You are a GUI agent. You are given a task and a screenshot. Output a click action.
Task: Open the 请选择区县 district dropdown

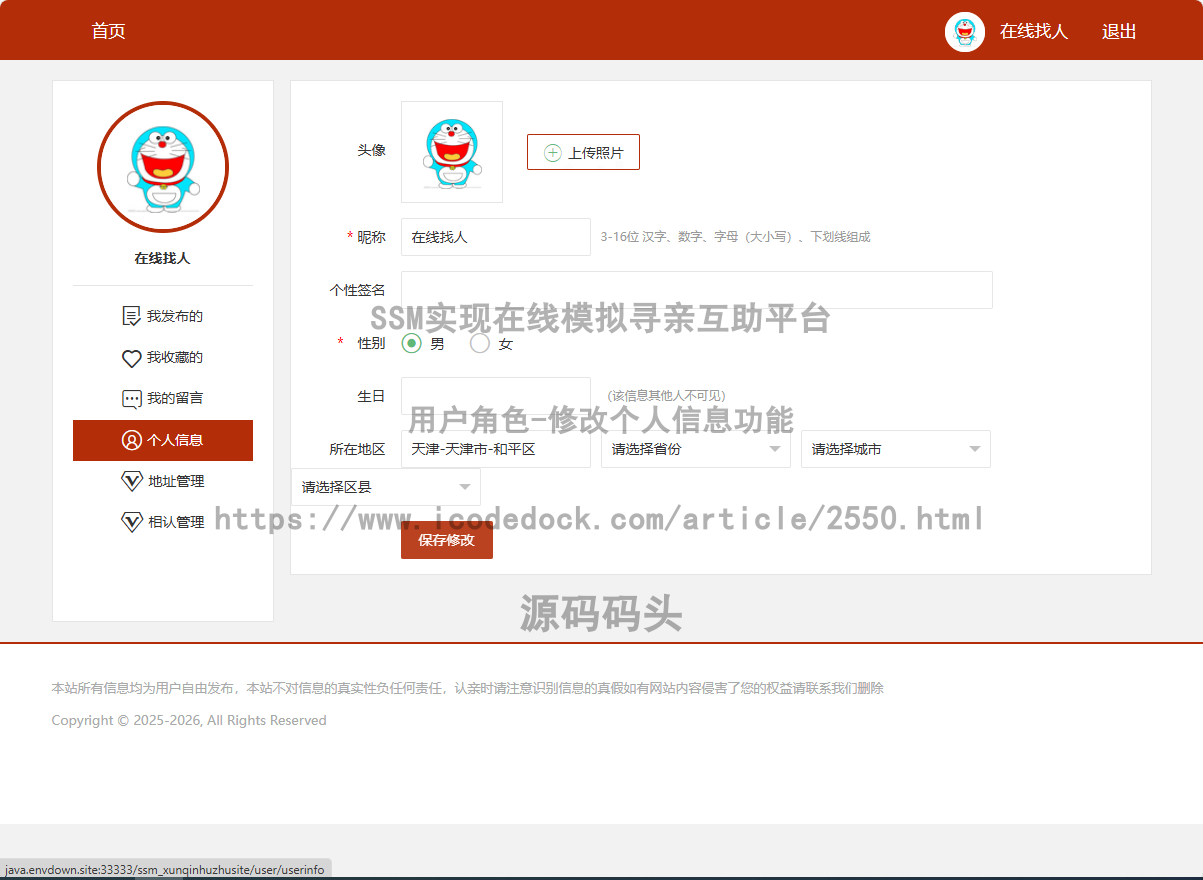pyautogui.click(x=386, y=487)
